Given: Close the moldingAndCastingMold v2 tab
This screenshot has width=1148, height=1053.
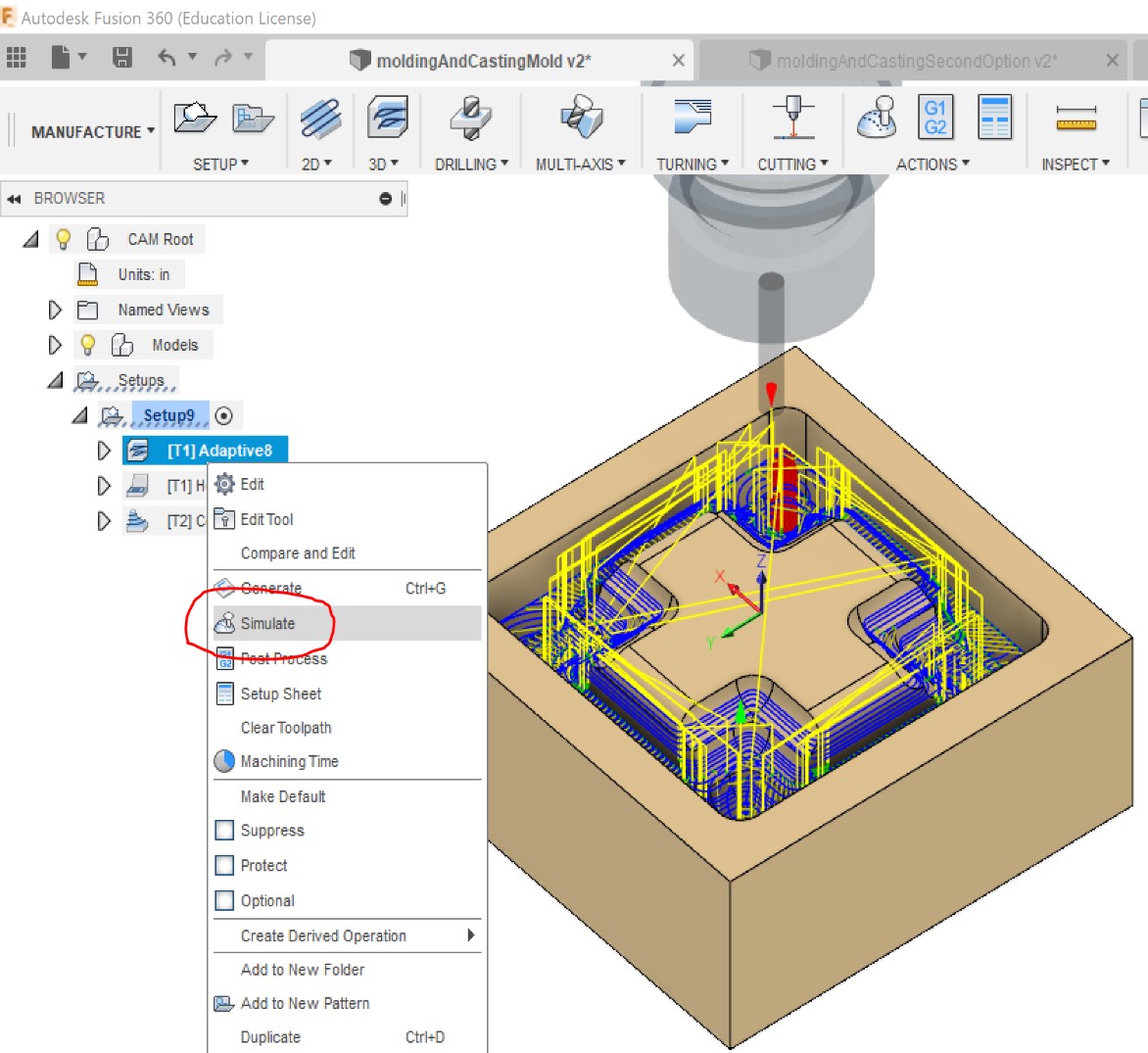Looking at the screenshot, I should coord(679,60).
